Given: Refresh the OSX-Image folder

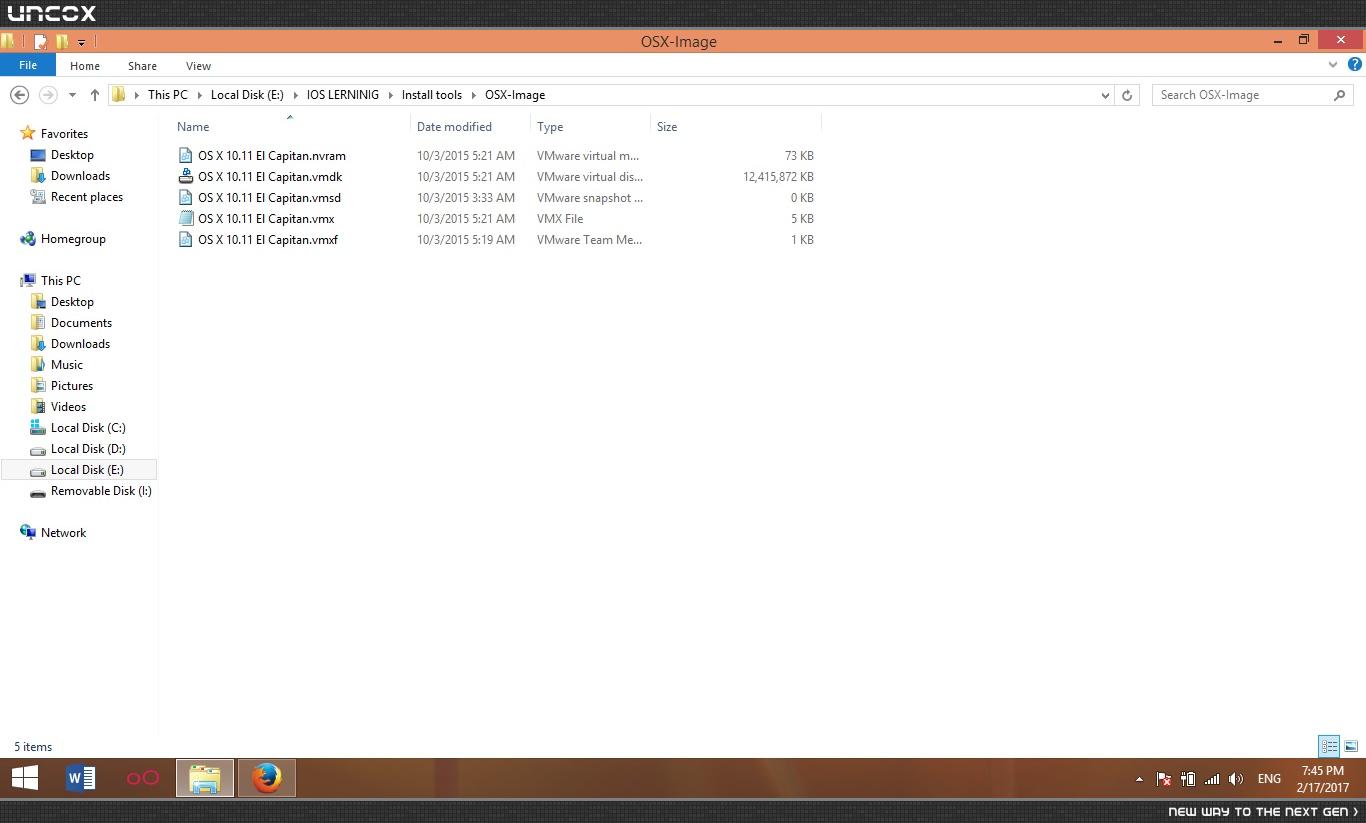Looking at the screenshot, I should click(1127, 95).
